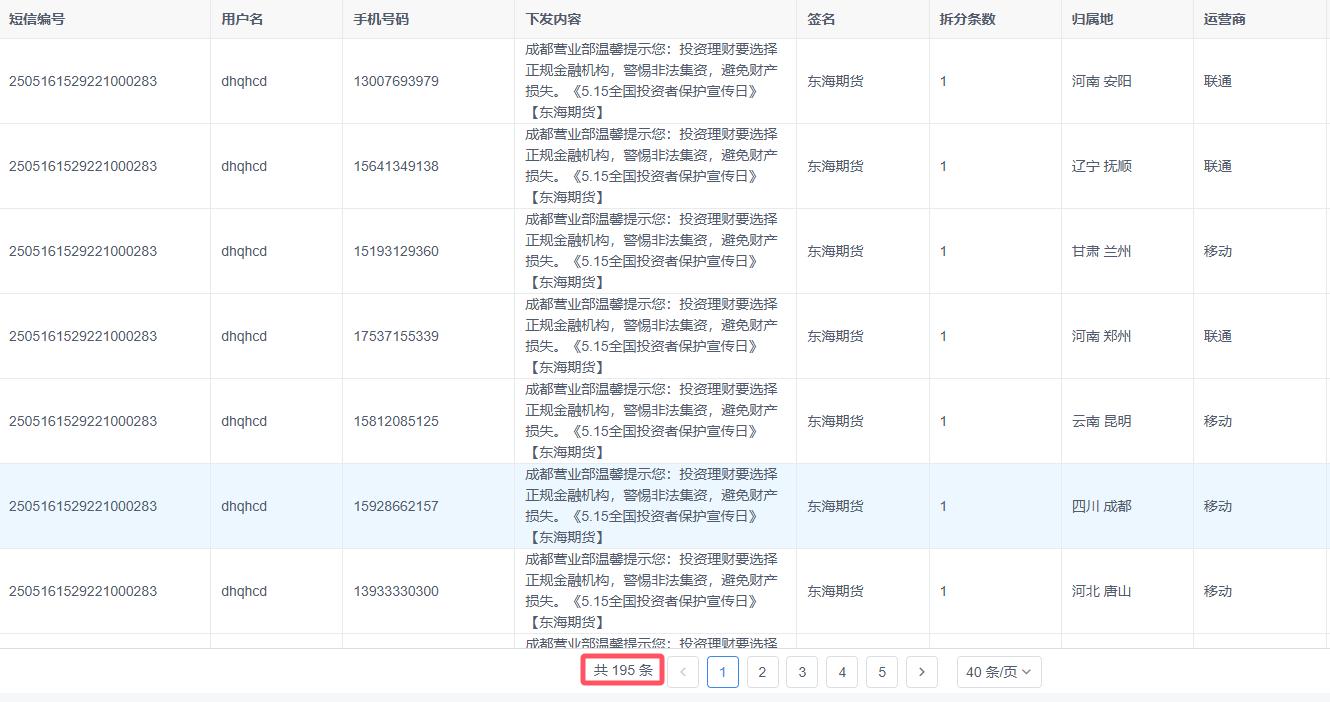
Task: Click the previous page arrow button
Action: click(683, 672)
